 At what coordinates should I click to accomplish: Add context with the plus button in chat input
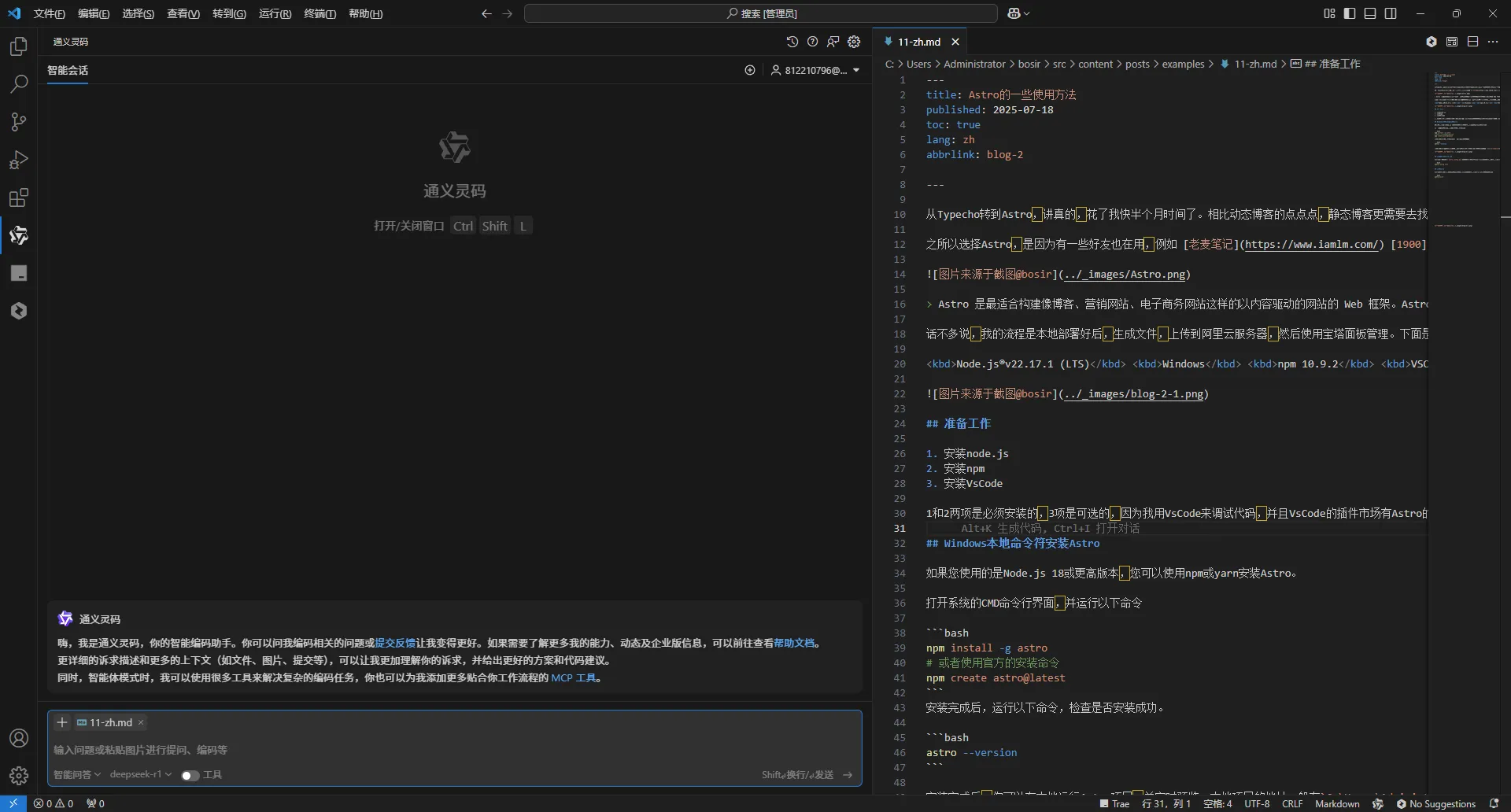pyautogui.click(x=62, y=722)
